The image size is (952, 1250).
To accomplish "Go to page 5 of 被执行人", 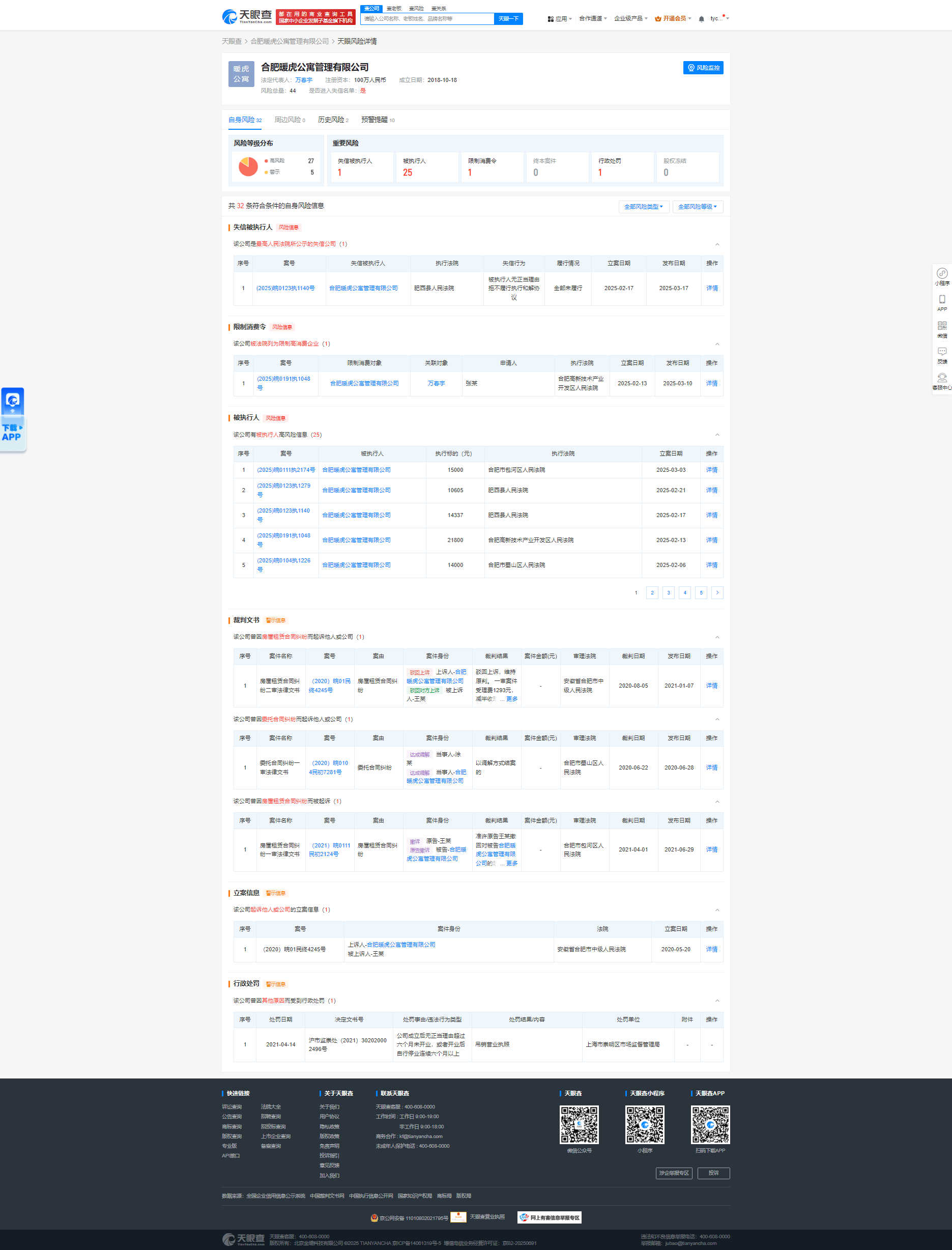I will point(701,593).
